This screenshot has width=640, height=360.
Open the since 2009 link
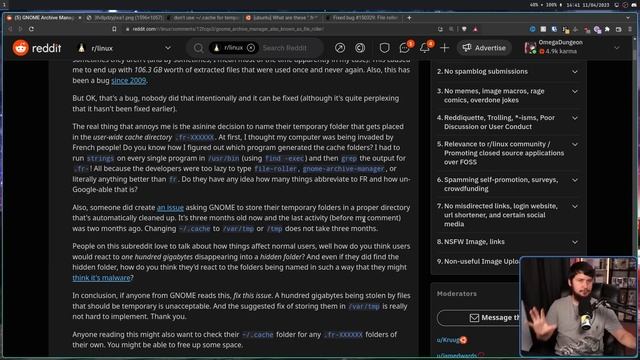[x=129, y=80]
